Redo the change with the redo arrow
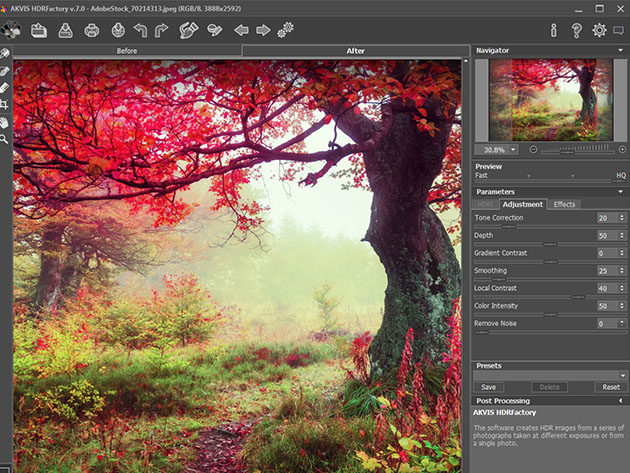630x473 pixels. 162,30
